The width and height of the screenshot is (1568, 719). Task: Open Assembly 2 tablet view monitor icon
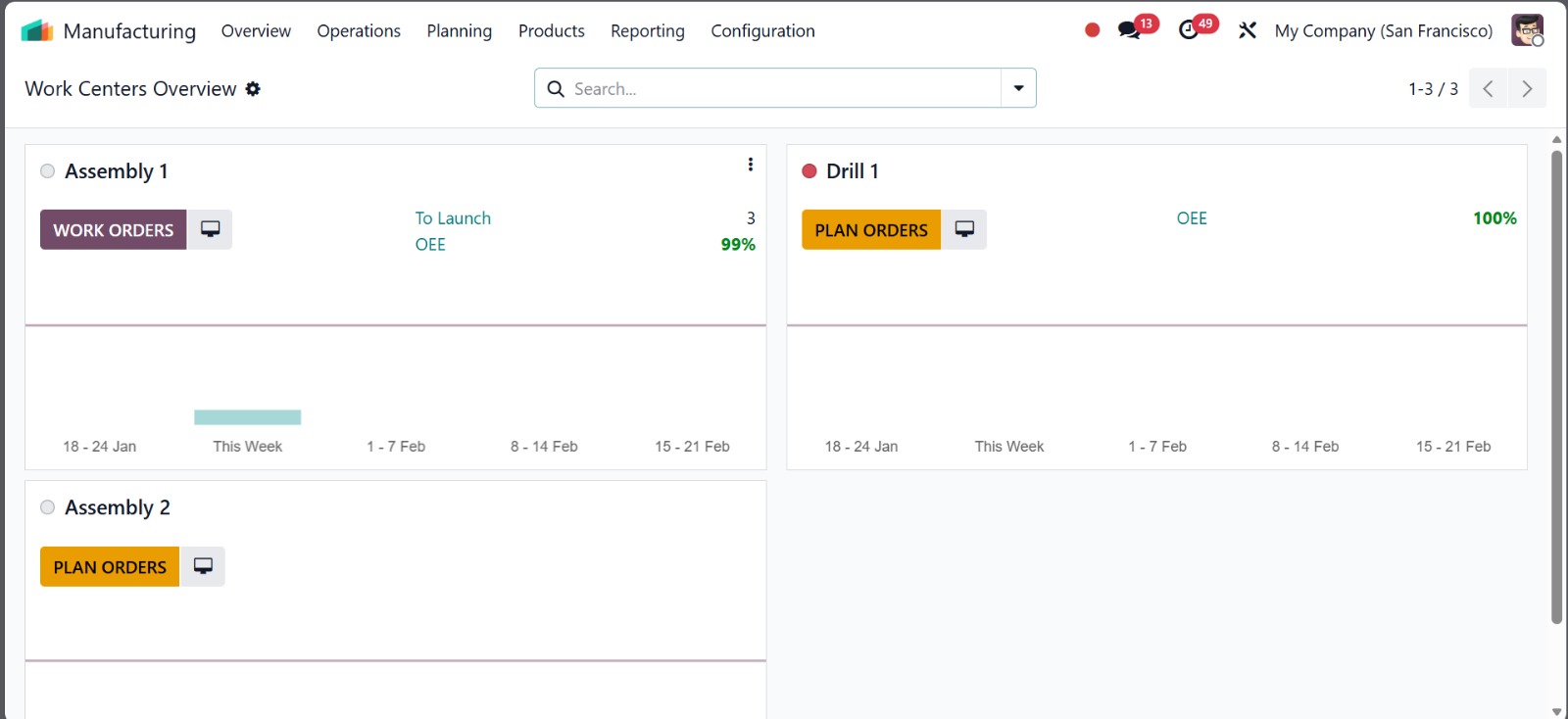pos(203,566)
